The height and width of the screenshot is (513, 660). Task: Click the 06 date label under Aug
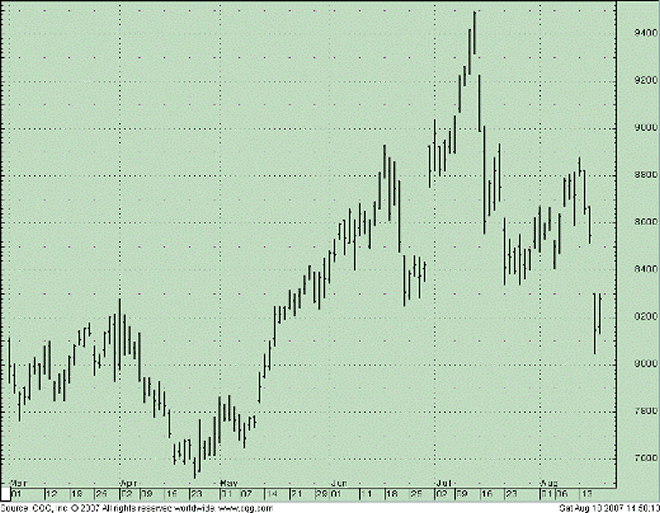(562, 494)
